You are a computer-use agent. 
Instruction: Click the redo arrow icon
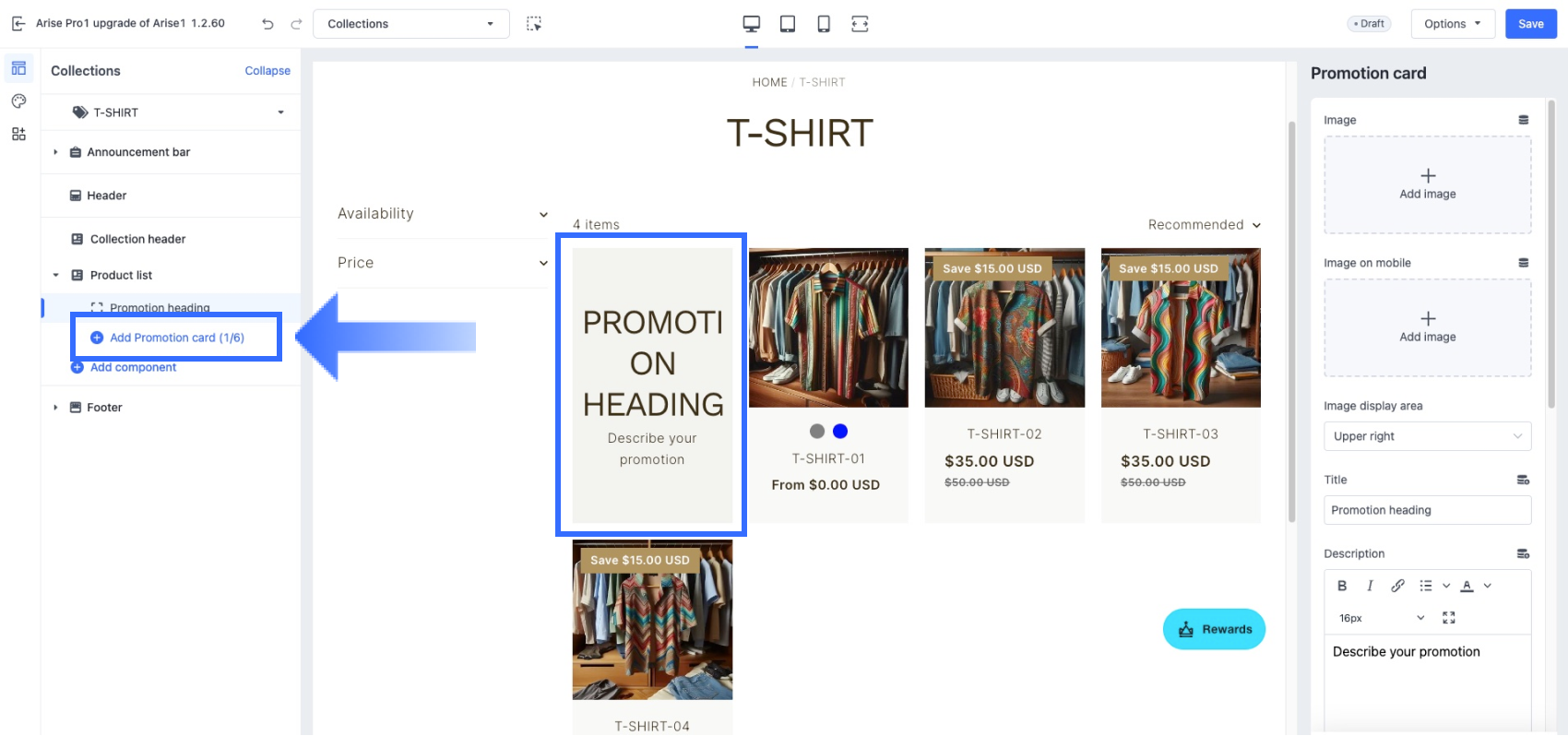pyautogui.click(x=296, y=24)
